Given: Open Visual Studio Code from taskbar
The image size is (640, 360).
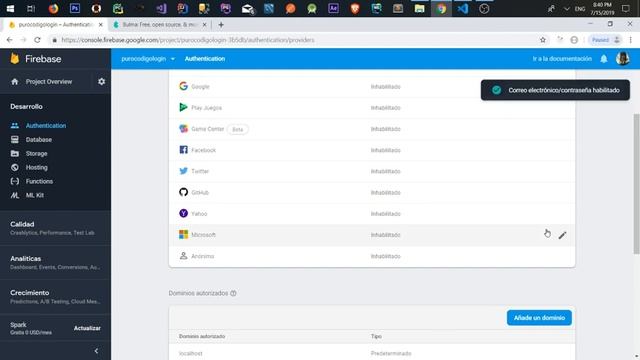Looking at the screenshot, I should (463, 8).
